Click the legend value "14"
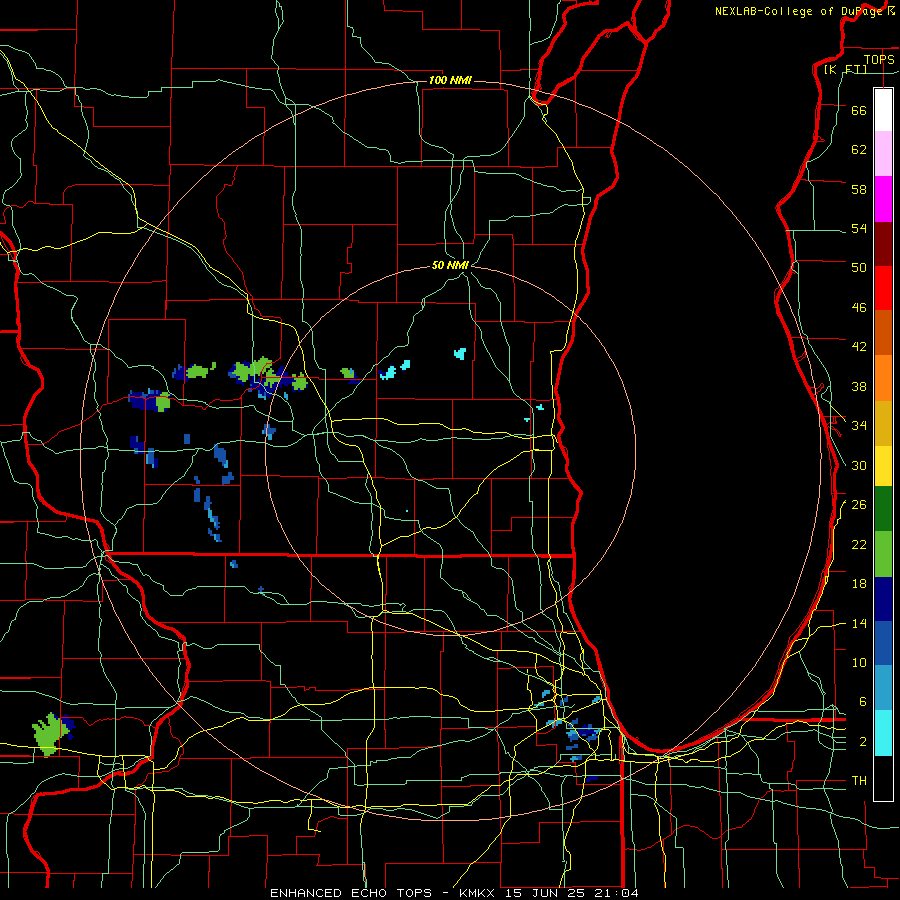This screenshot has width=900, height=900. click(859, 623)
